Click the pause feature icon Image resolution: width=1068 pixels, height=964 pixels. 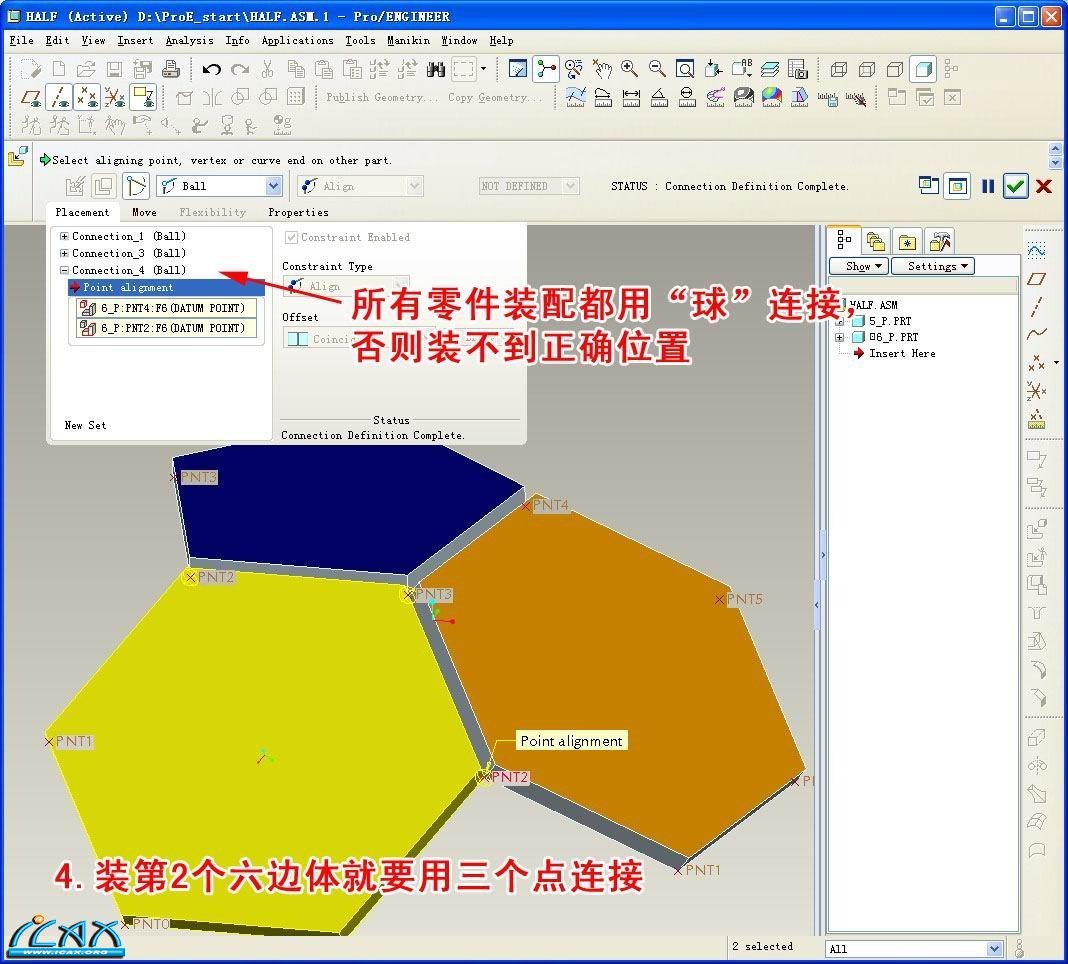(988, 186)
